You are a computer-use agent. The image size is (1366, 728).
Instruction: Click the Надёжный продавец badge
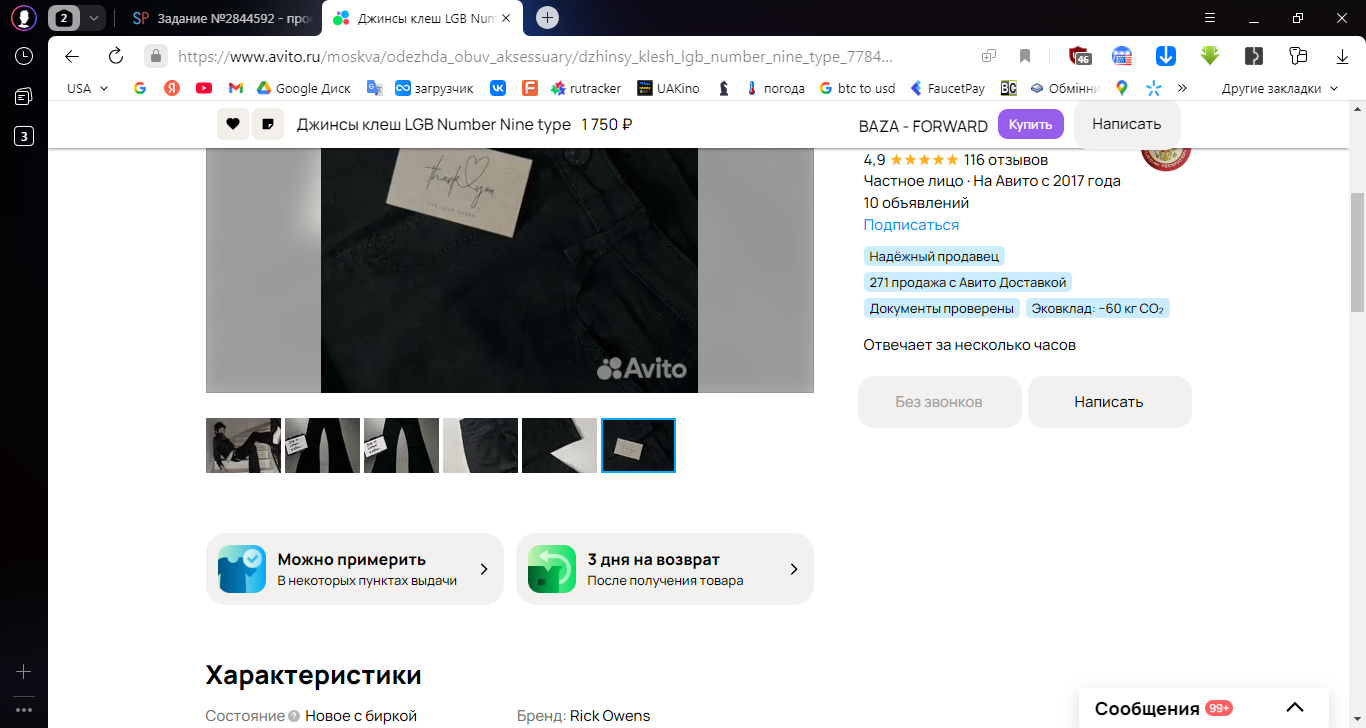click(934, 257)
